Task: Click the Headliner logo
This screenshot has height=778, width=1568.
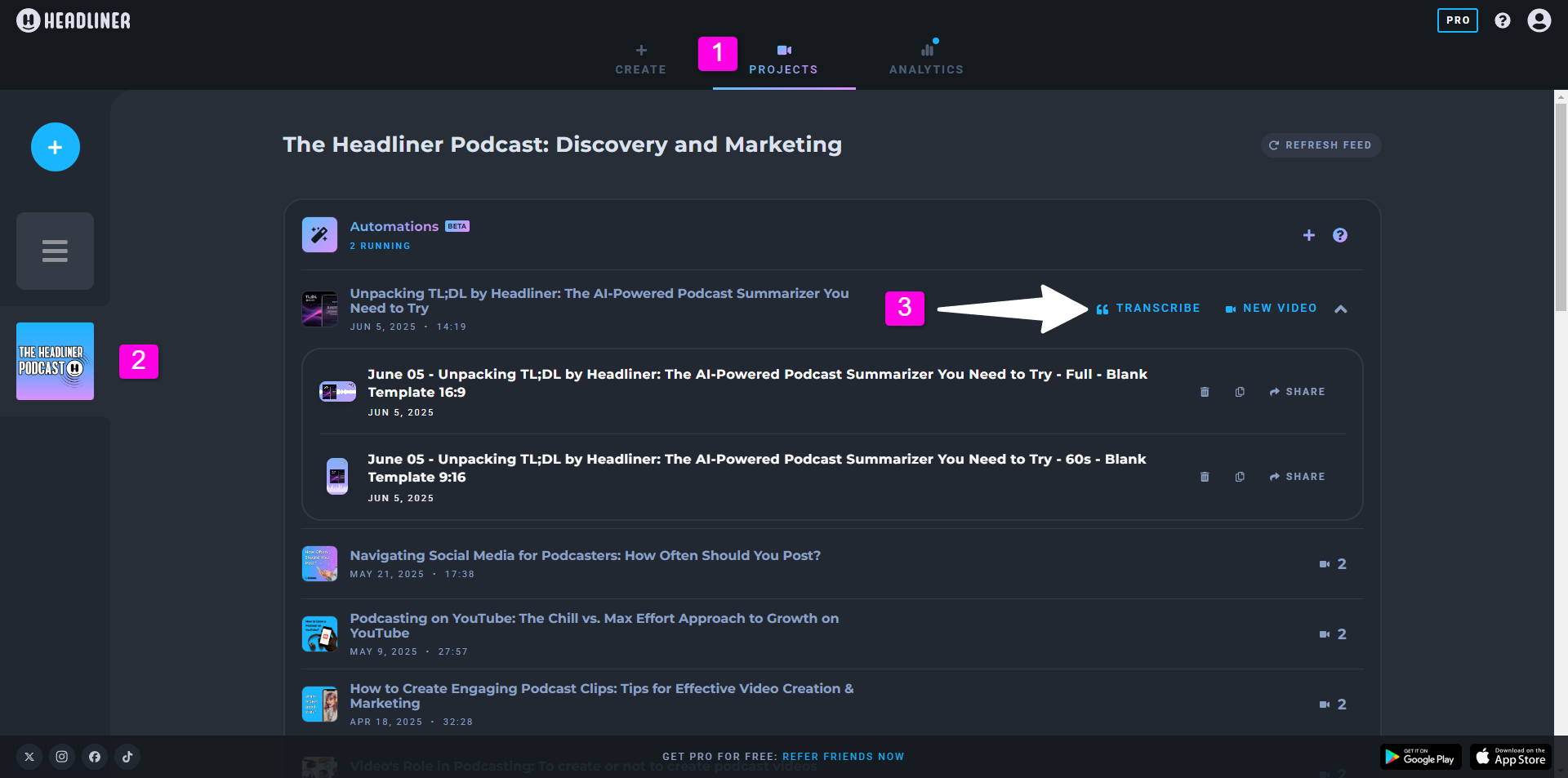Action: [73, 20]
